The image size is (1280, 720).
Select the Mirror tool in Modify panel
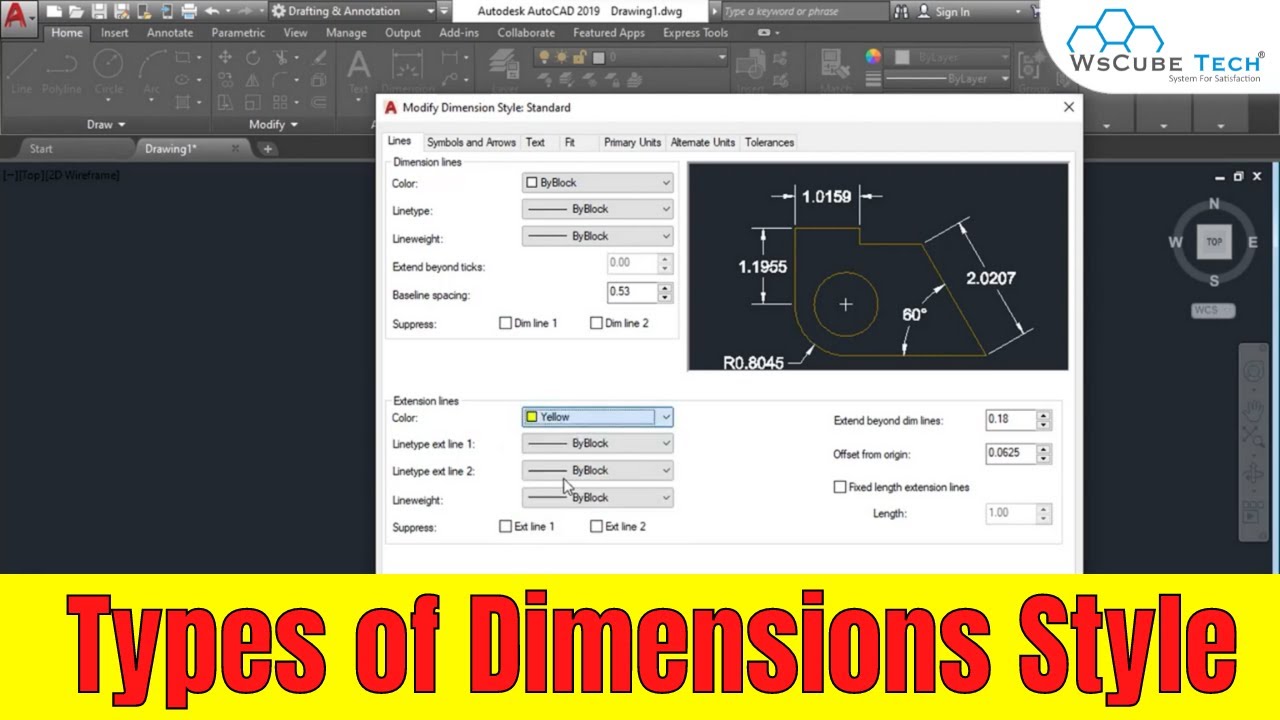tap(253, 80)
